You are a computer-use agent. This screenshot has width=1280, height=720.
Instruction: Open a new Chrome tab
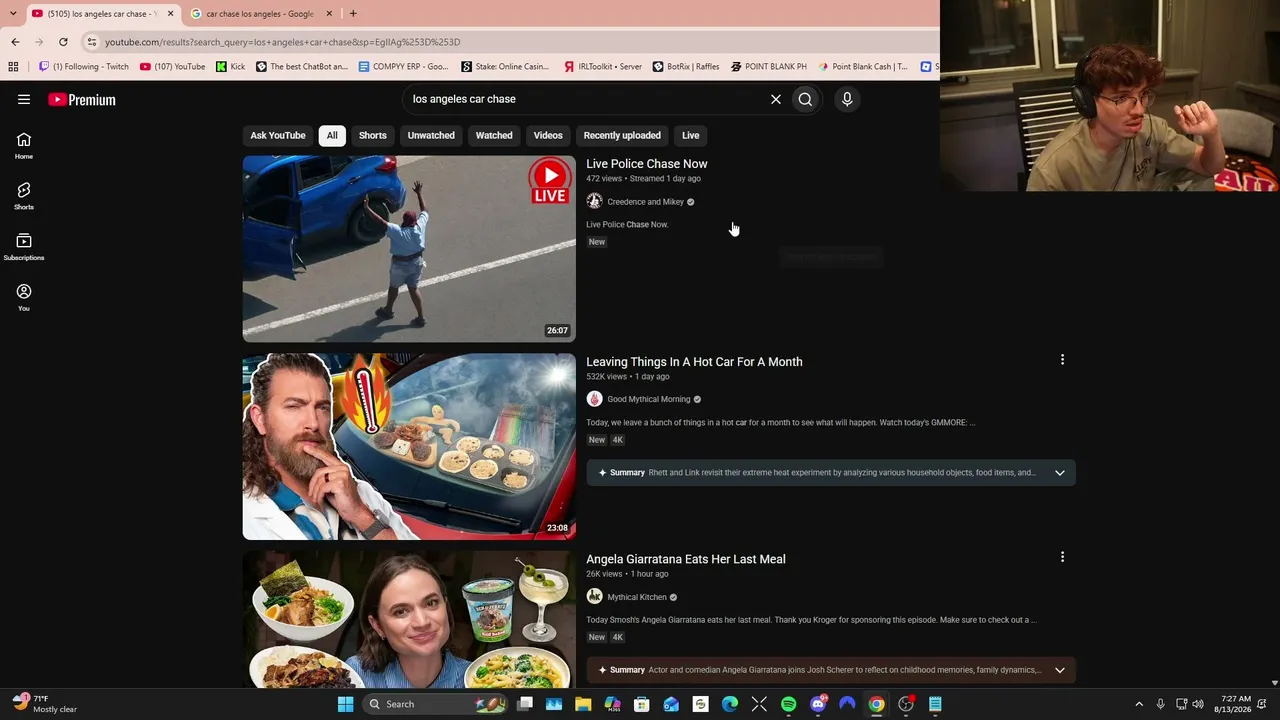353,14
